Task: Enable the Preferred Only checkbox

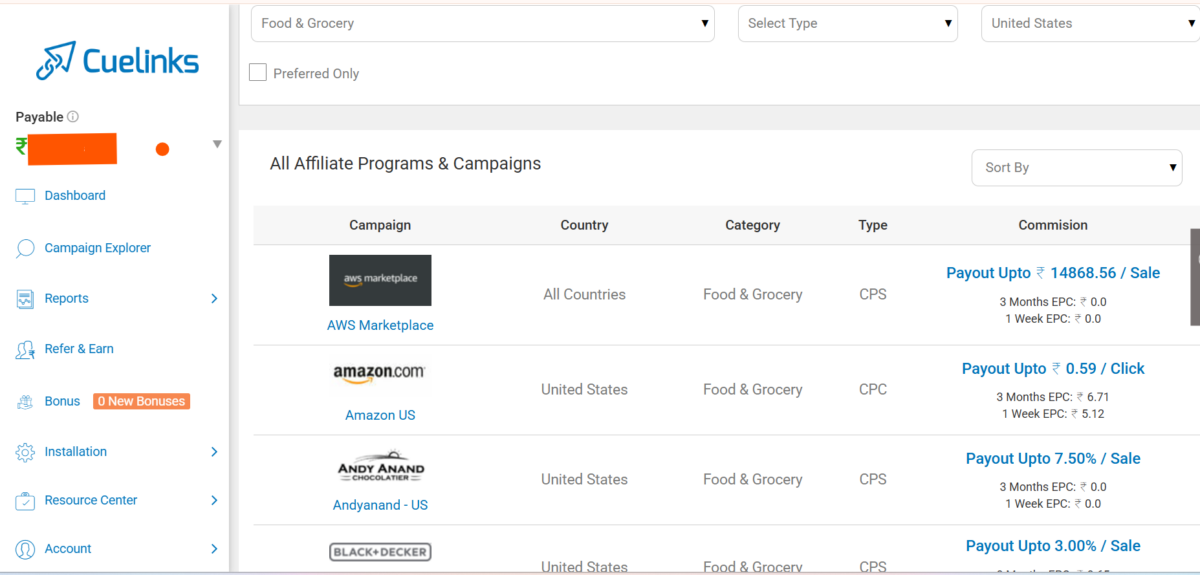Action: click(x=258, y=73)
